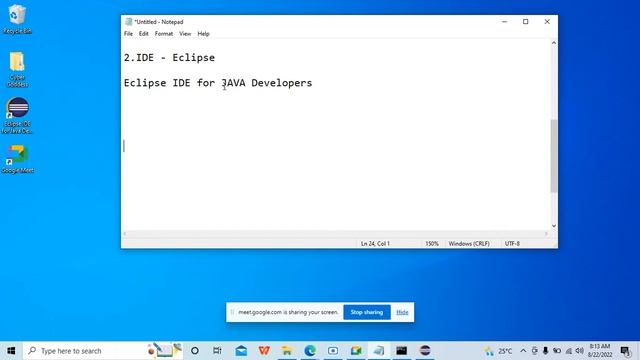Click the Stop sharing button
640x360 pixels.
(367, 312)
